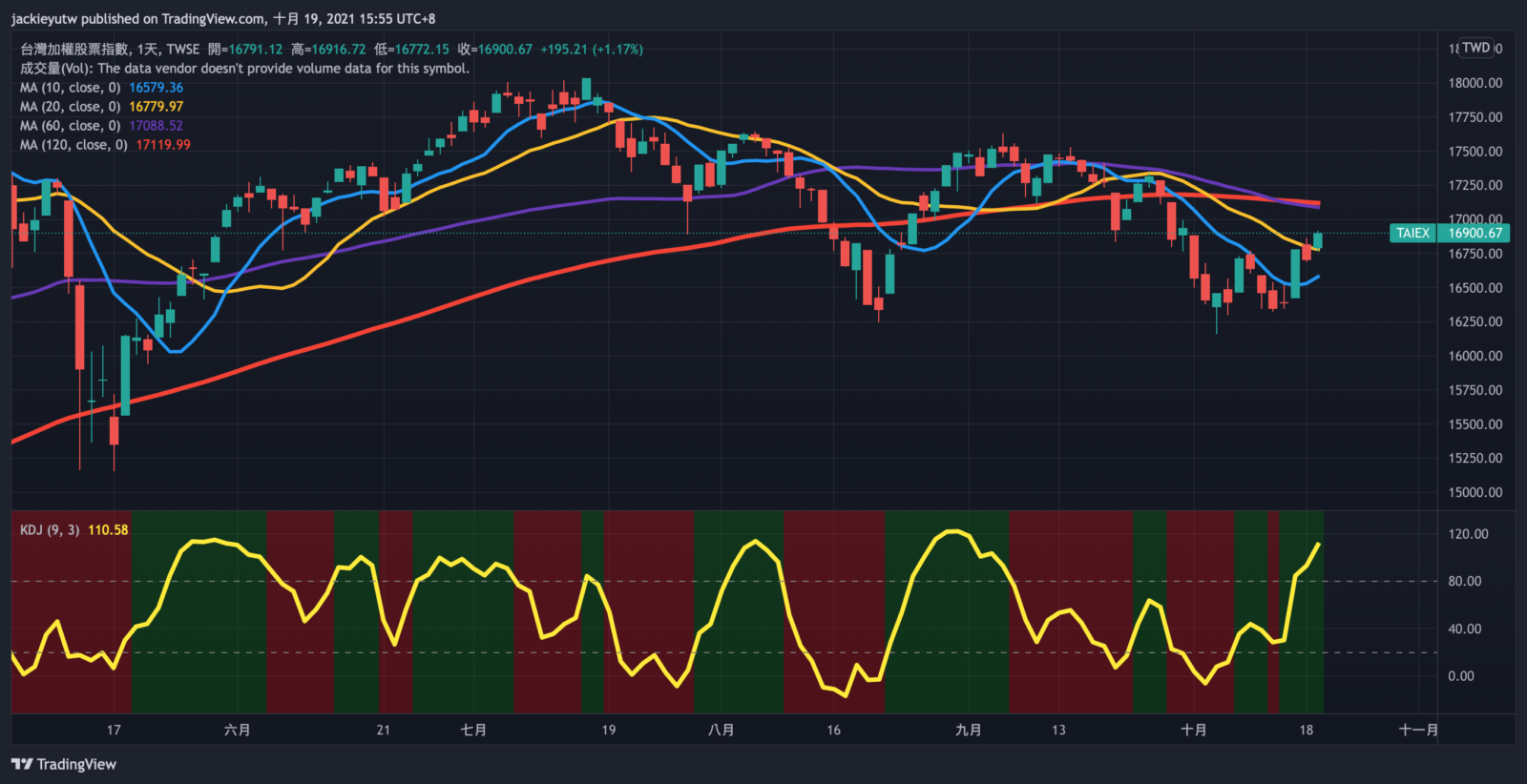Select the MA (60, close, 0) legend
Viewport: 1527px width, 784px height.
70,126
